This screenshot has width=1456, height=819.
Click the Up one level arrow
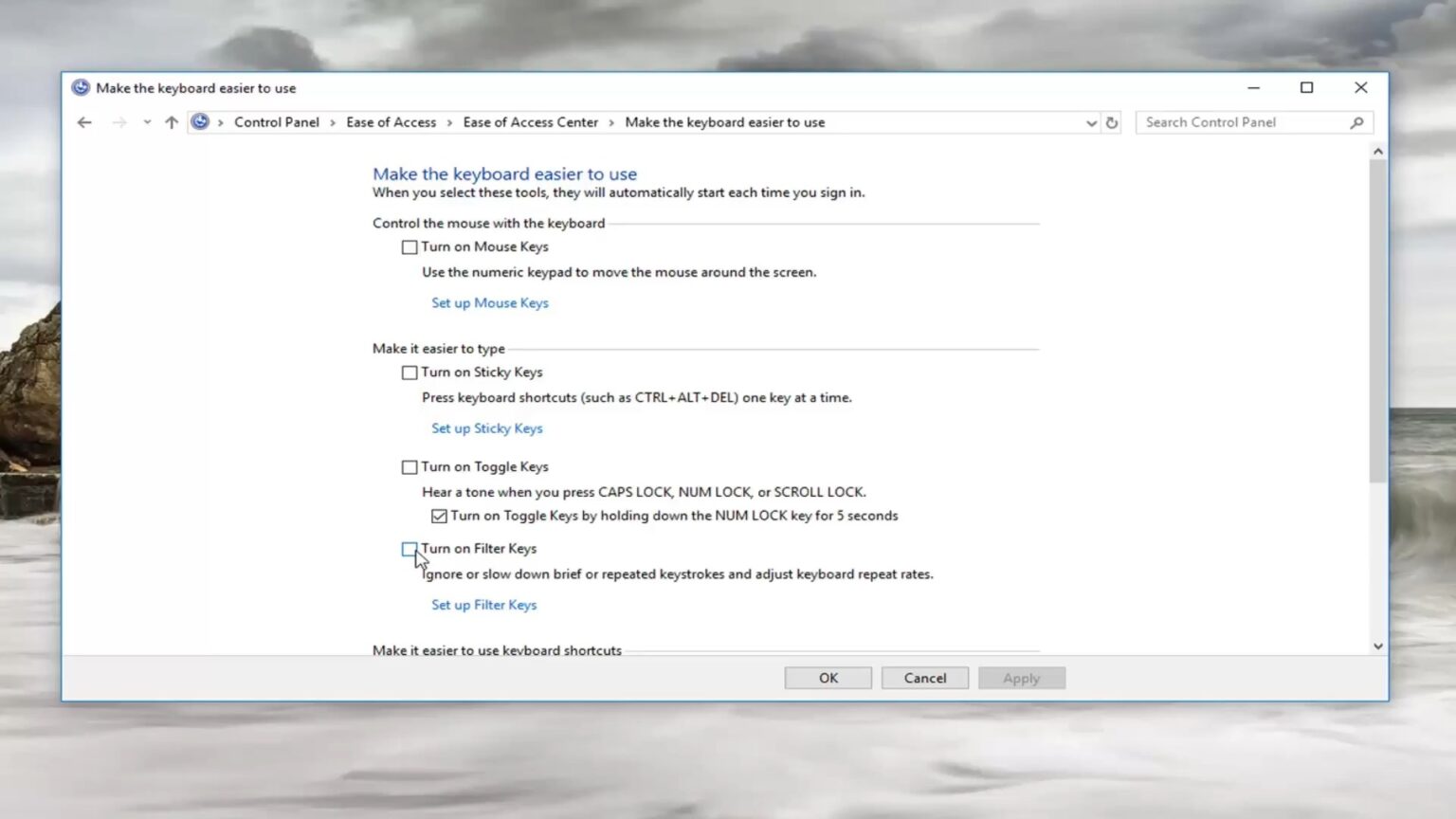pos(172,122)
